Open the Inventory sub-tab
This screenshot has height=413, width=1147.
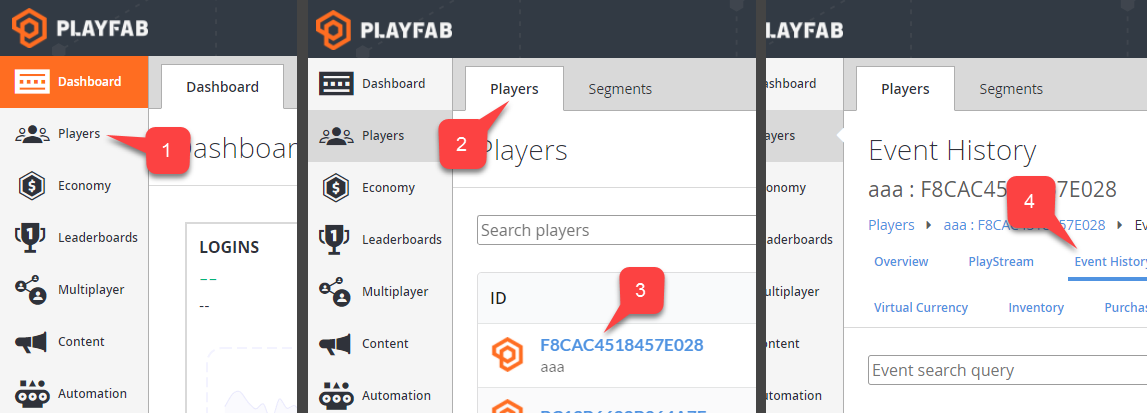1036,308
